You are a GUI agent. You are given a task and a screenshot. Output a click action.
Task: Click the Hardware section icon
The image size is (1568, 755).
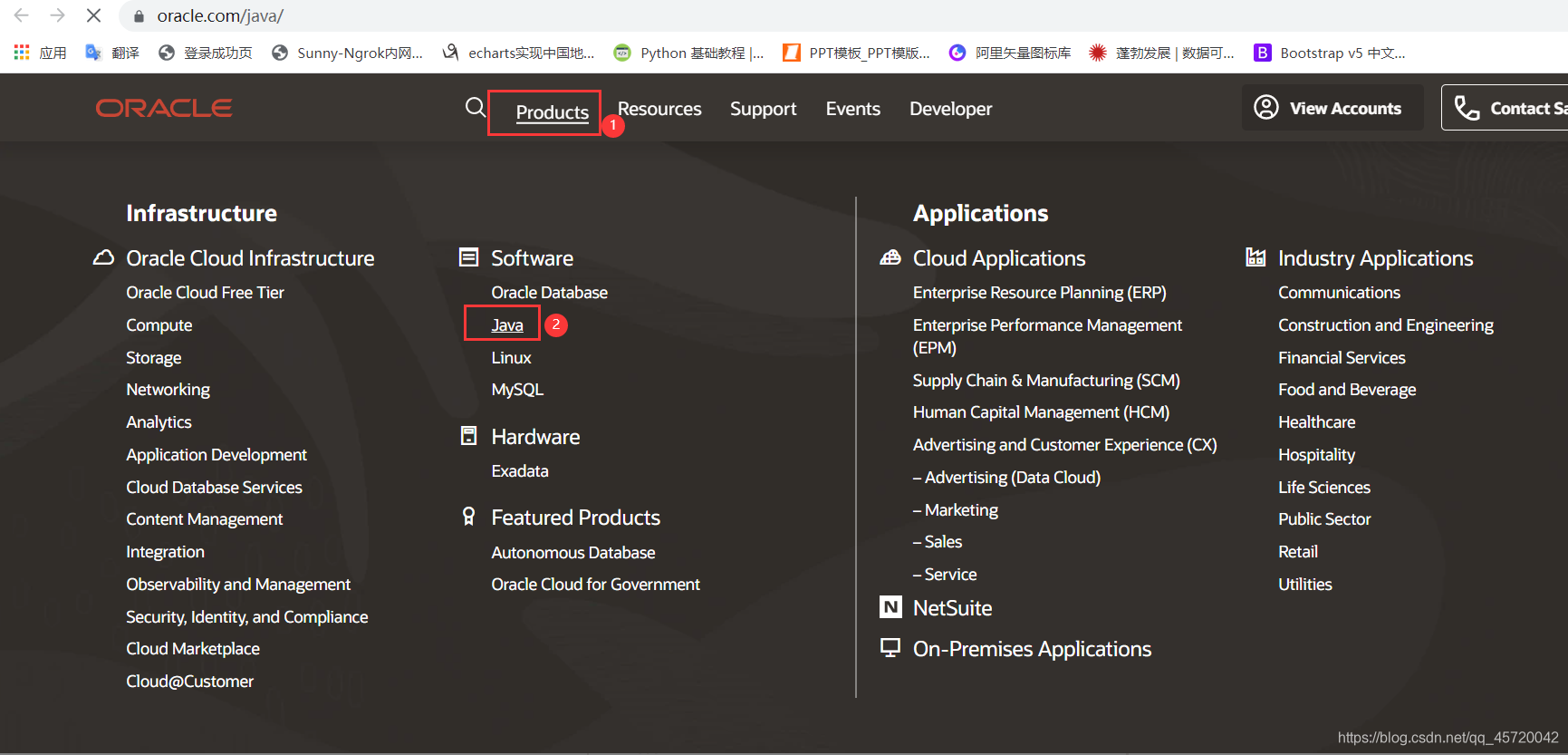tap(468, 436)
